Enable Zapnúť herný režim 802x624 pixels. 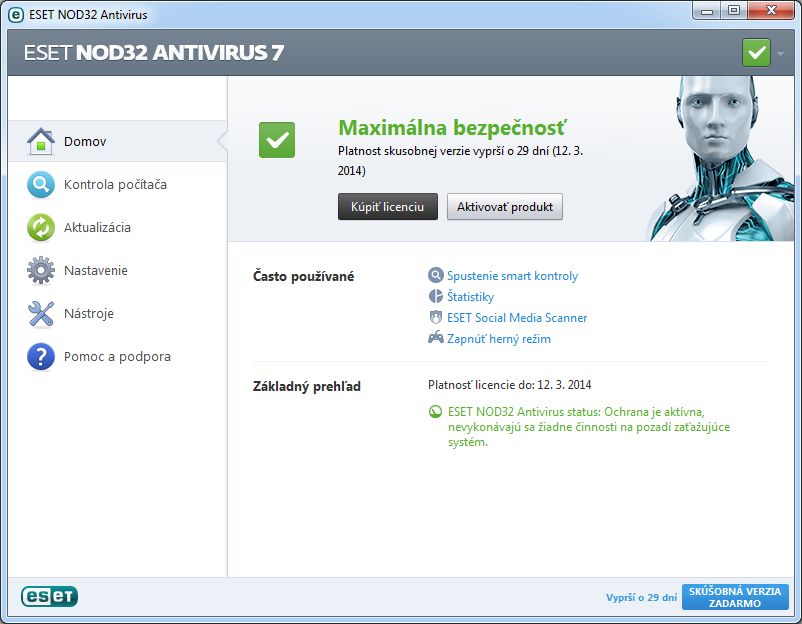coord(499,339)
